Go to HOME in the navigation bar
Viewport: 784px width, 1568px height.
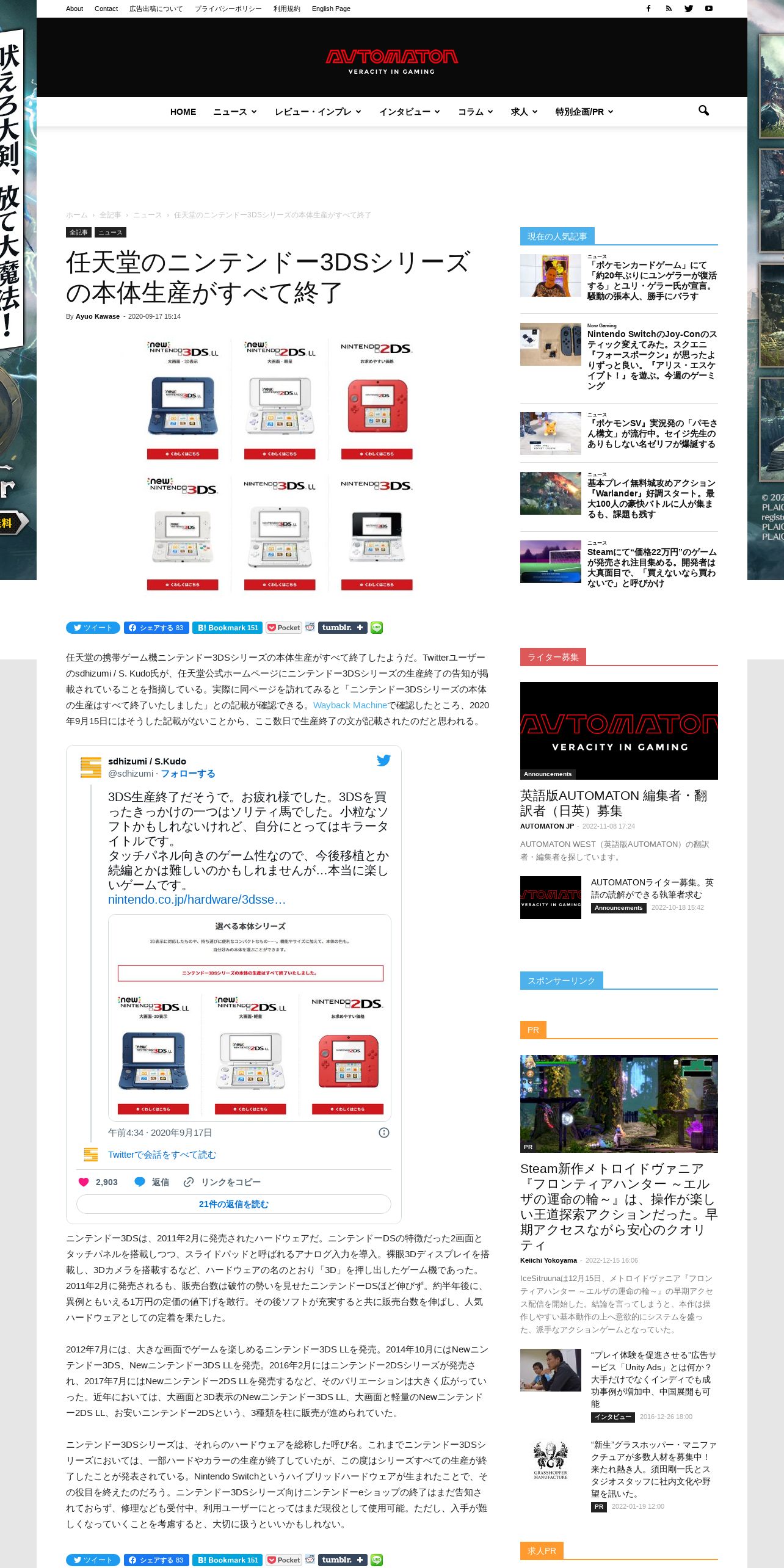point(183,112)
